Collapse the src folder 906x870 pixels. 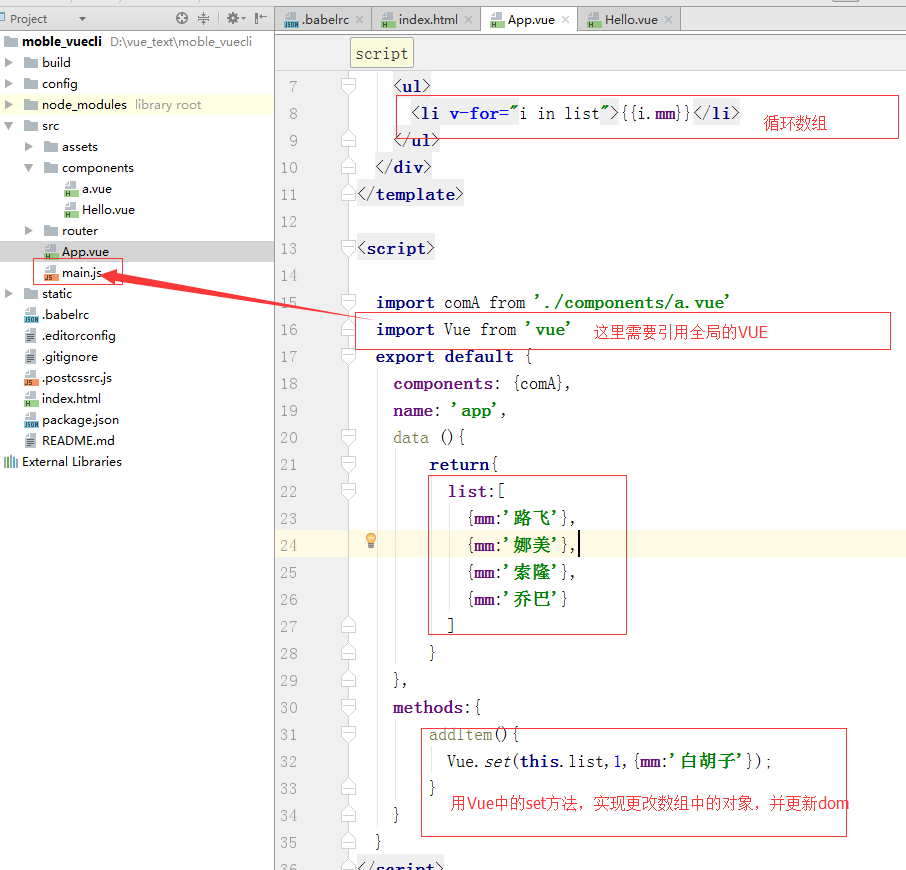9,125
